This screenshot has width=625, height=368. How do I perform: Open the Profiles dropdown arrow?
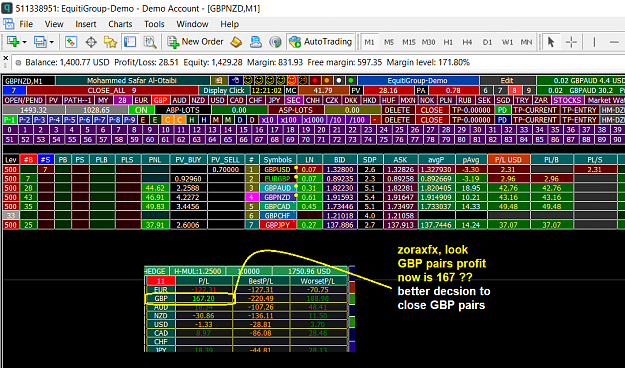tap(52, 42)
